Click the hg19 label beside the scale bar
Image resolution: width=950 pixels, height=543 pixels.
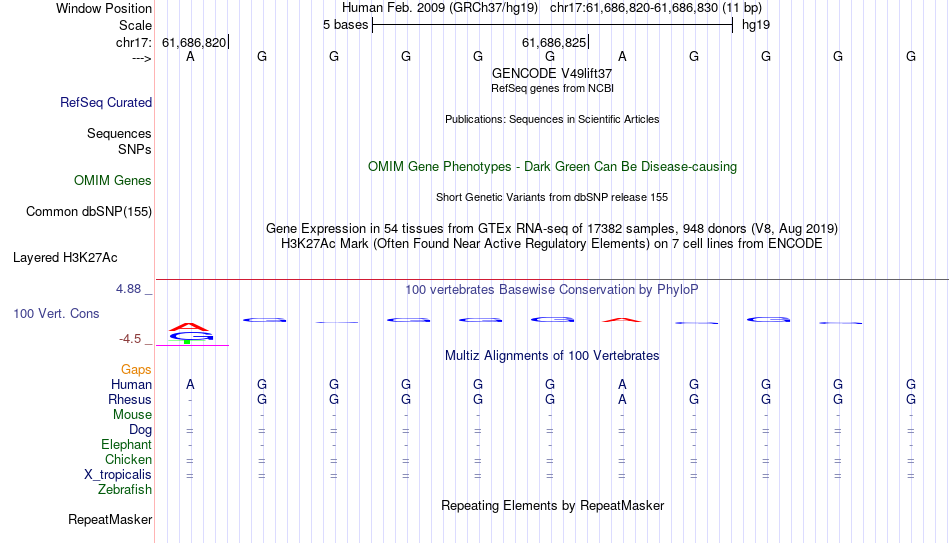(x=756, y=25)
